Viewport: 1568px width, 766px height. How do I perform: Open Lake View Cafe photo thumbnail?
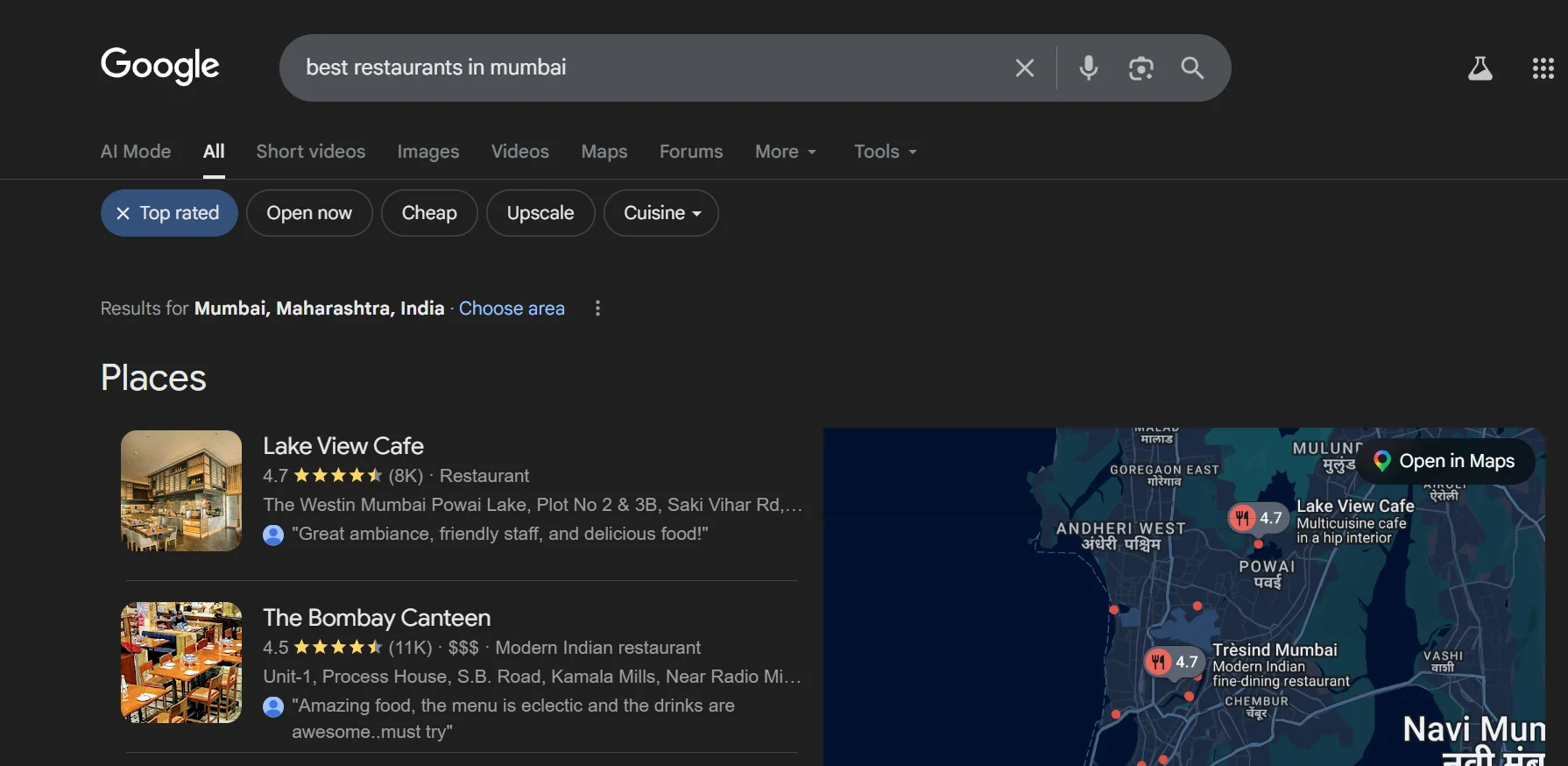pos(181,491)
